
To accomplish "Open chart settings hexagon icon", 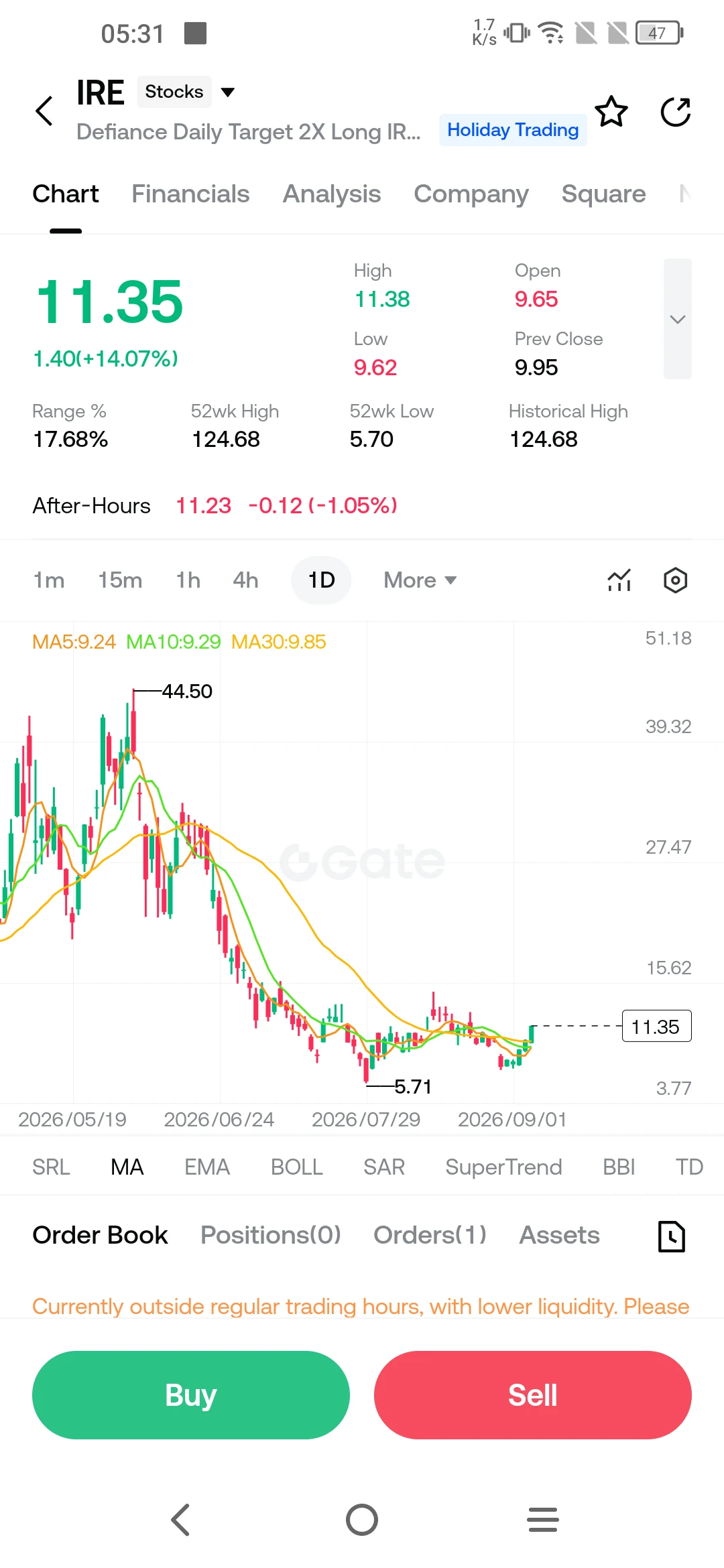I will click(x=675, y=580).
